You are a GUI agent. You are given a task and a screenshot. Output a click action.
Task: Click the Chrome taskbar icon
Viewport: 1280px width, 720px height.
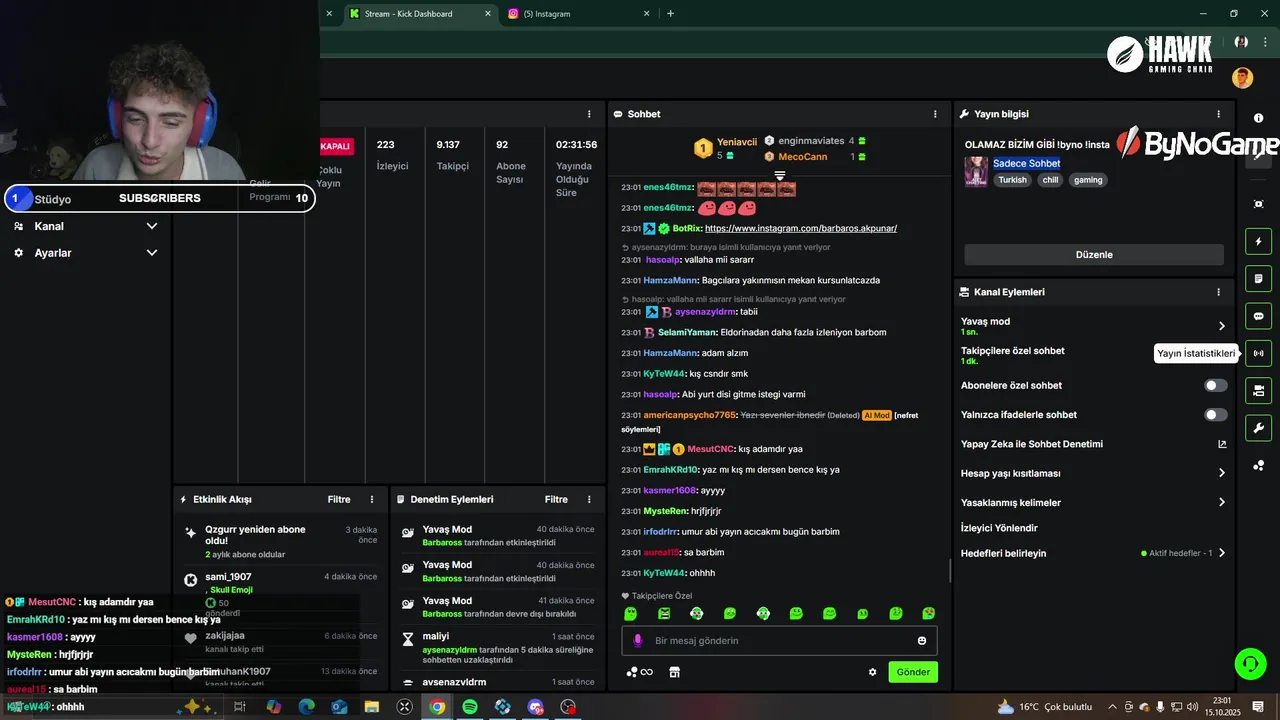pos(437,707)
